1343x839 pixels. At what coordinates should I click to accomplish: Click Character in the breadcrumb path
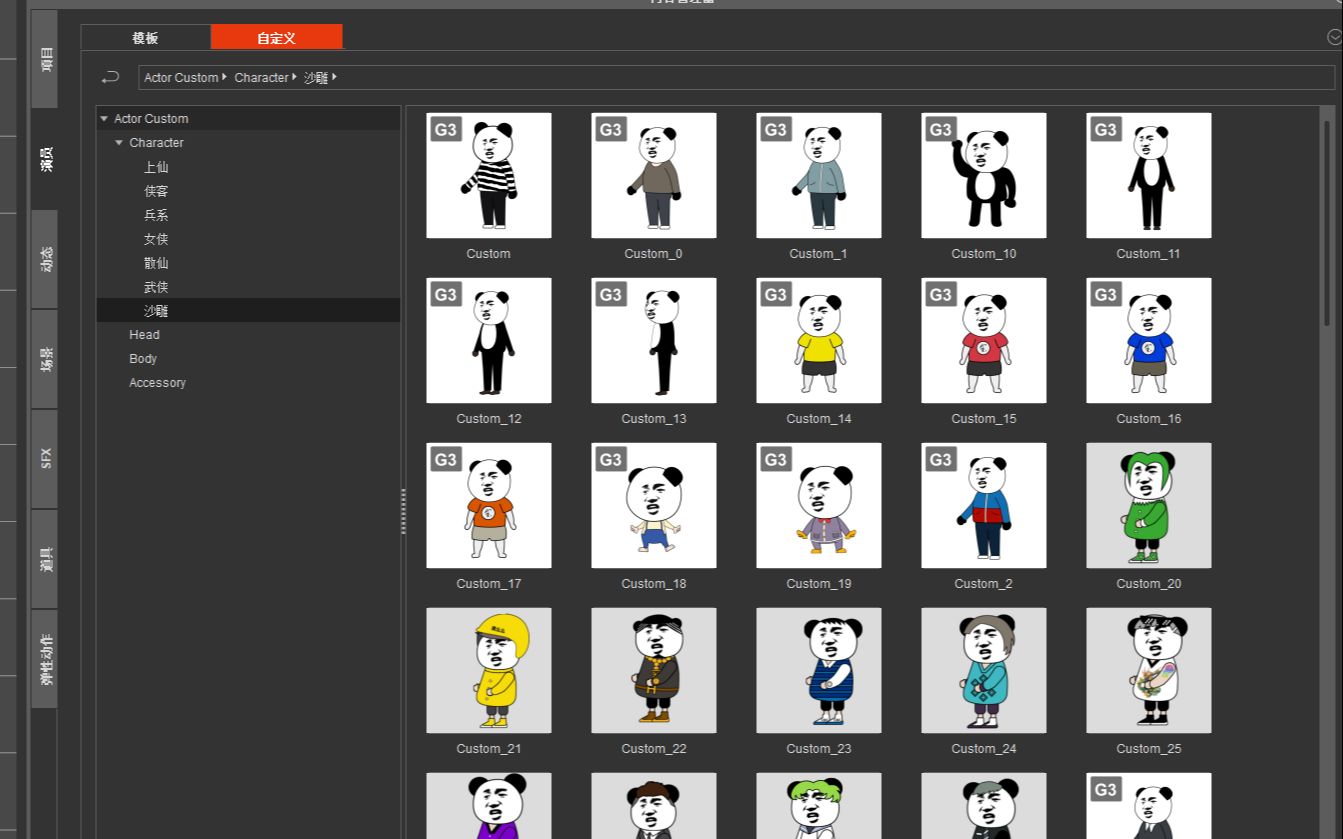261,77
